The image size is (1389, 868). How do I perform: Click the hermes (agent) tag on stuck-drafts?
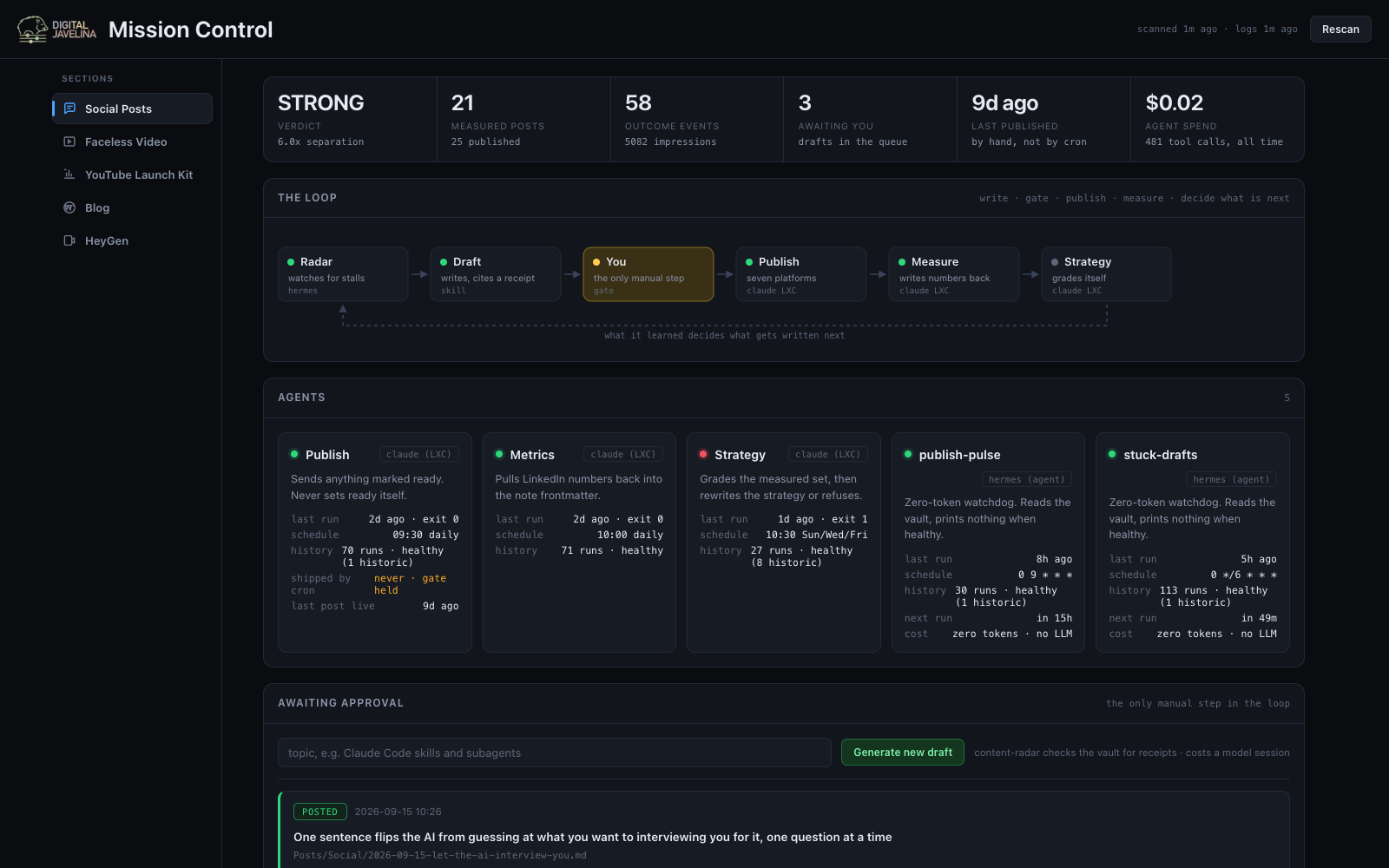pos(1231,479)
